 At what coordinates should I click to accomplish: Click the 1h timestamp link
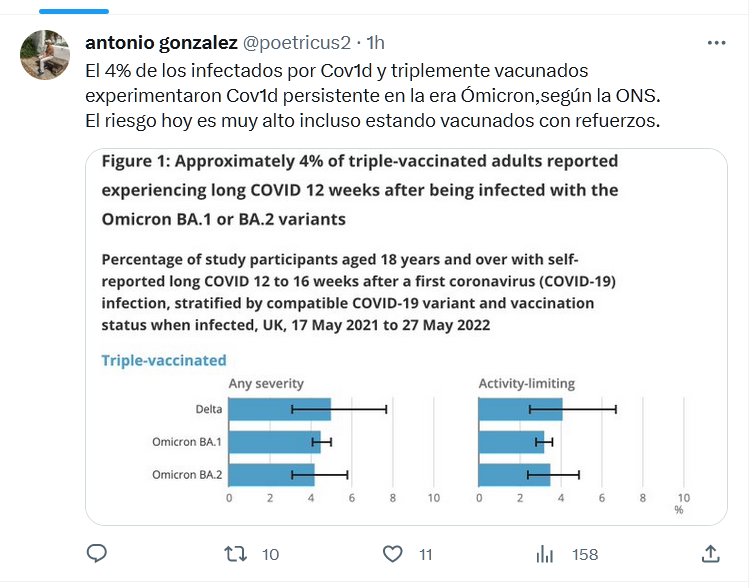[x=376, y=43]
